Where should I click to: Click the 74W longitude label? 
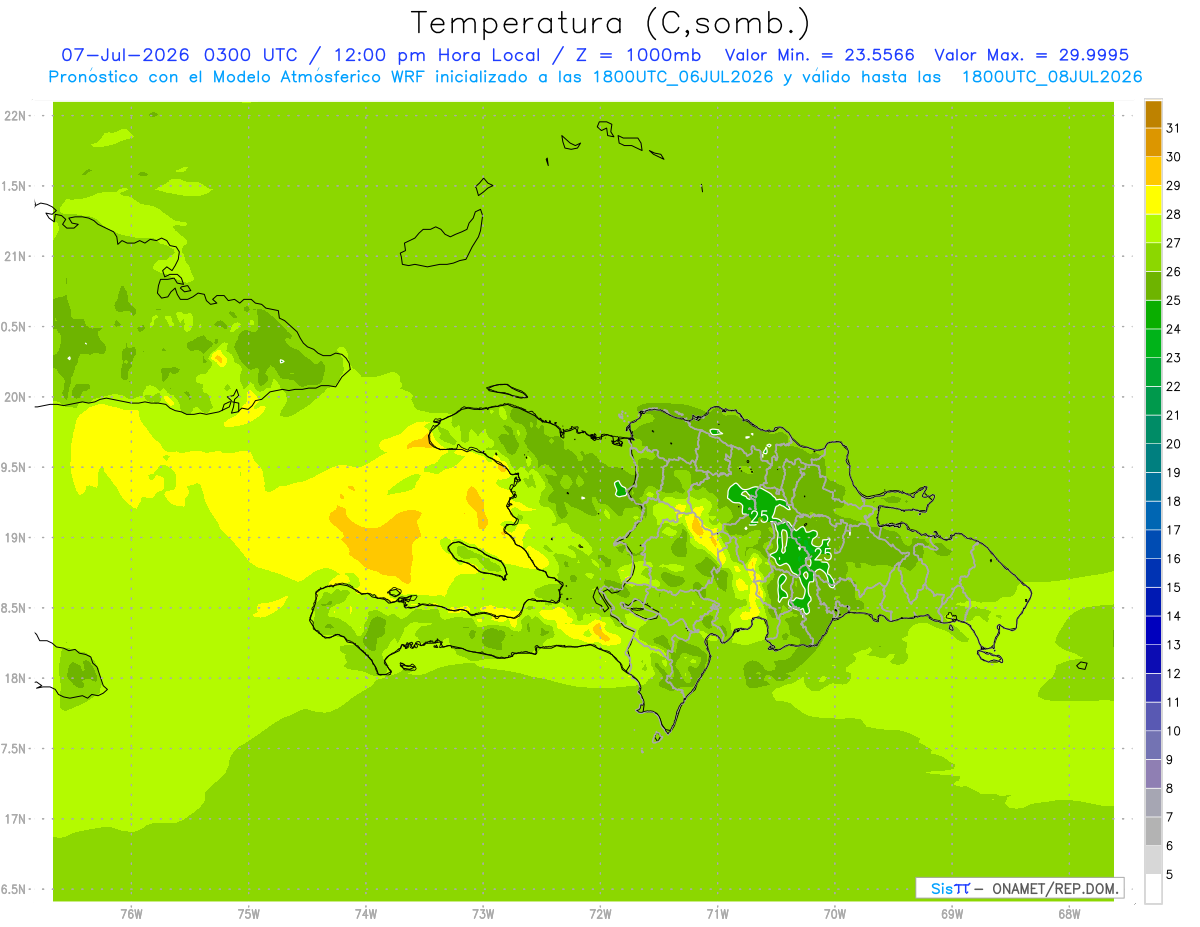click(366, 914)
